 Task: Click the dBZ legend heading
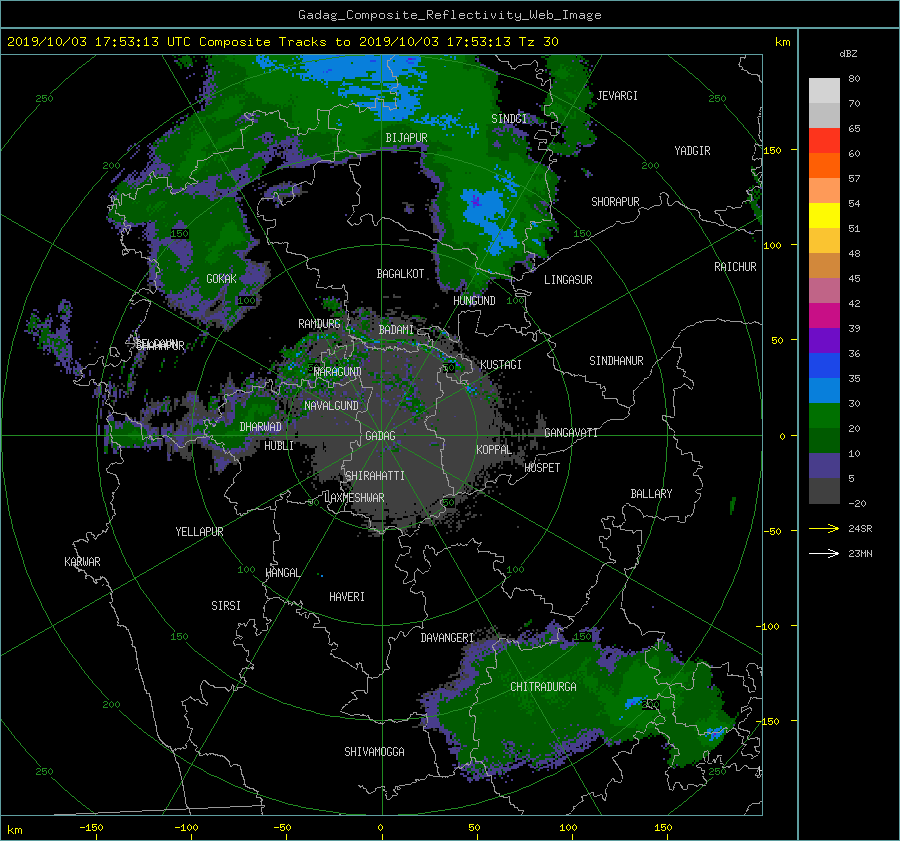[848, 54]
